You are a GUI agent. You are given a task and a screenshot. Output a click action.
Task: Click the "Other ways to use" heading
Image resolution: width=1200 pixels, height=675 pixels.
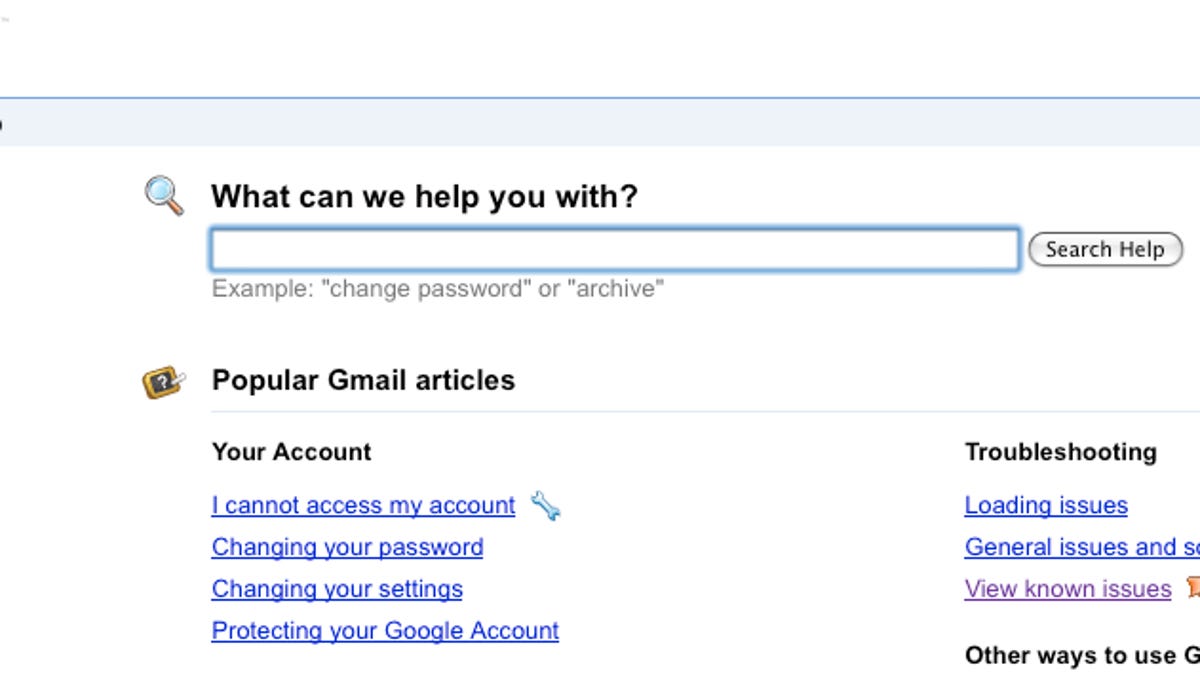[1081, 656]
